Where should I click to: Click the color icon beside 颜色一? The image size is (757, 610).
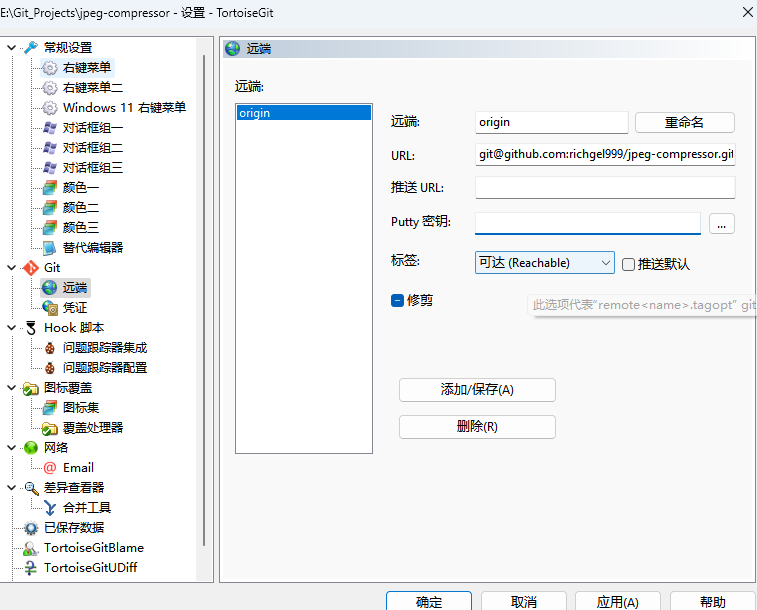[x=50, y=187]
